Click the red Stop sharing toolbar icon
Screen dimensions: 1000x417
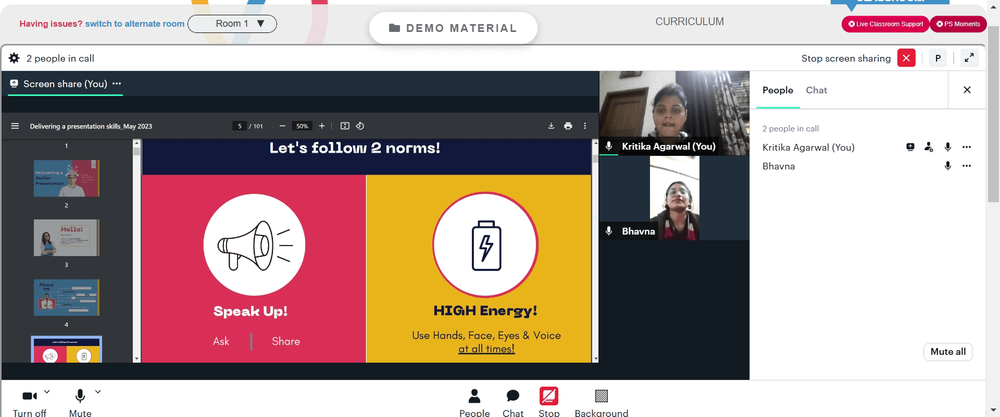(548, 397)
